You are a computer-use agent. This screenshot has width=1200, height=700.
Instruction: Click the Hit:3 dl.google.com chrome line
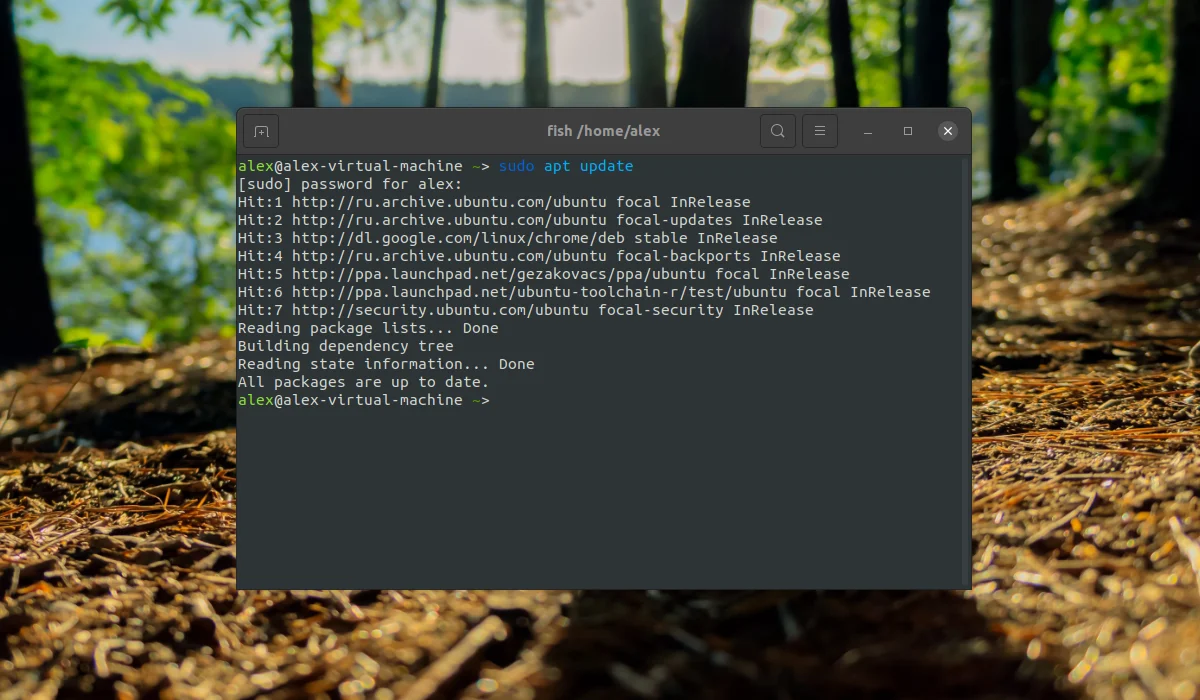pyautogui.click(x=507, y=238)
